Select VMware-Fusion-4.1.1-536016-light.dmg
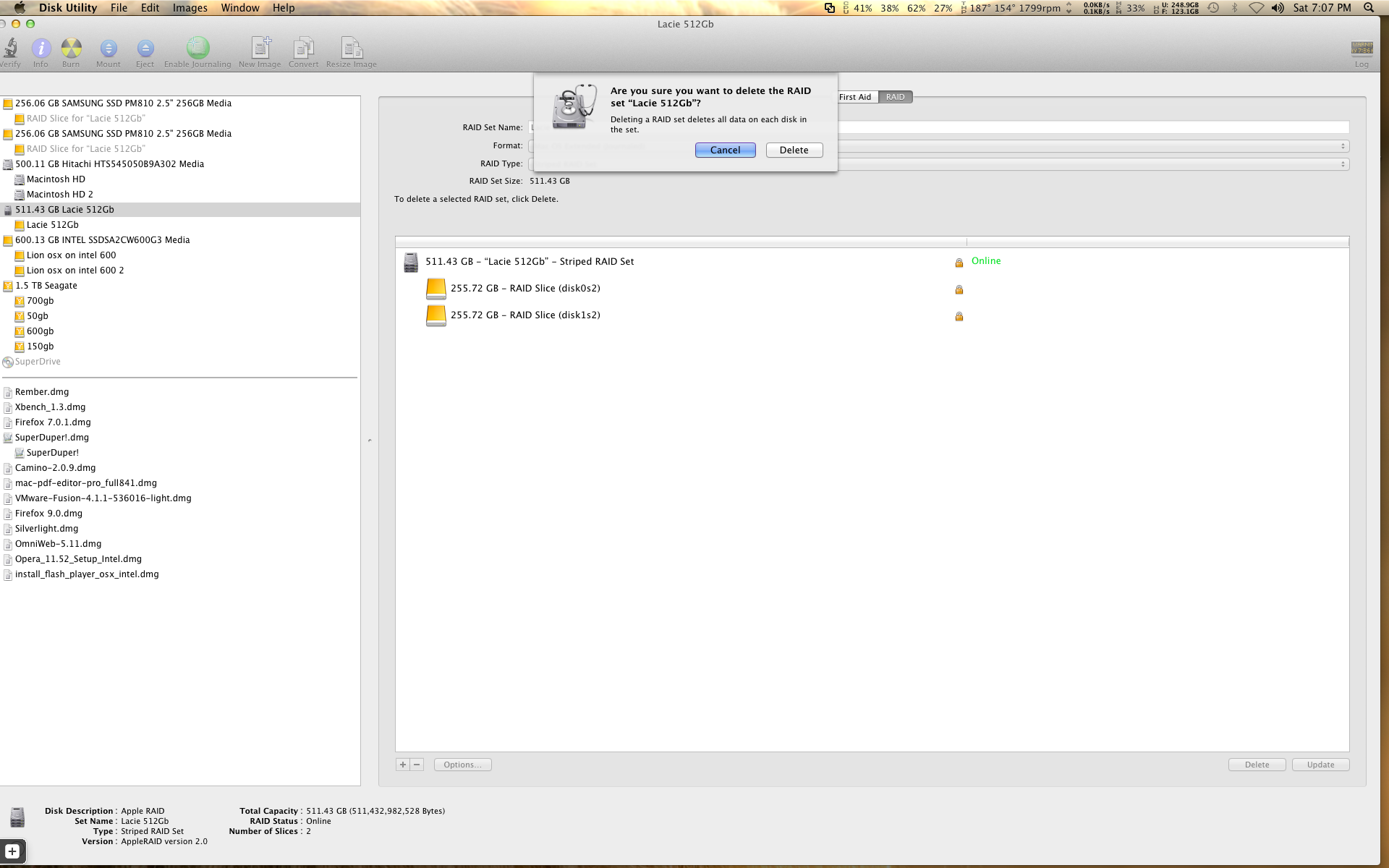This screenshot has width=1389, height=868. tap(103, 498)
